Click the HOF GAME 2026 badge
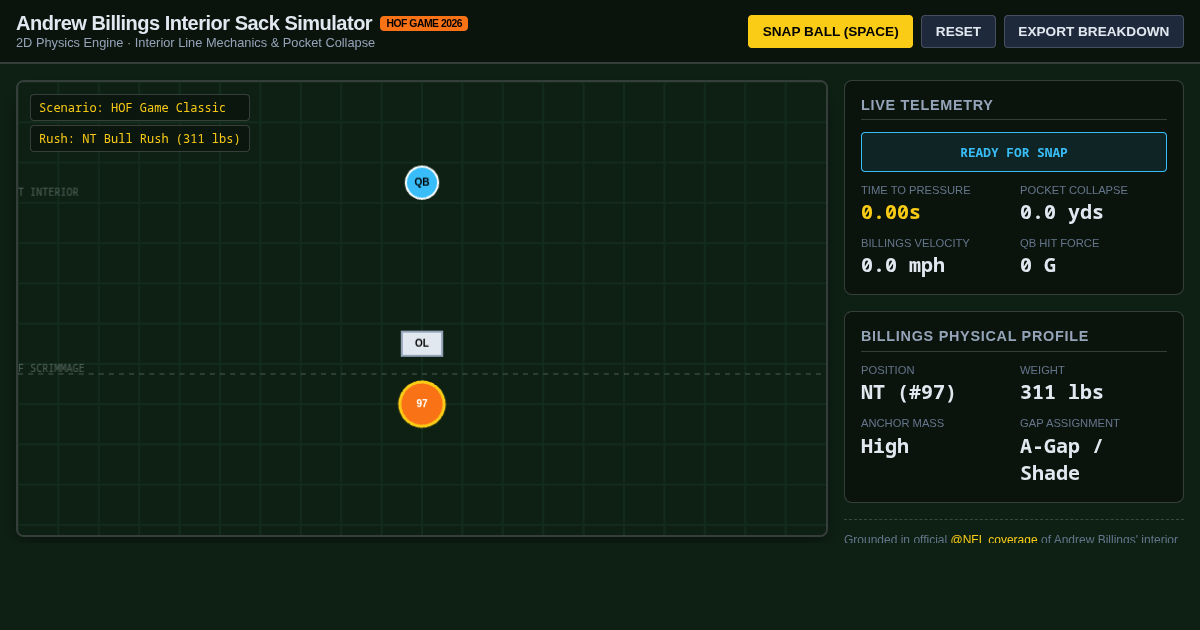Viewport: 1200px width, 630px height. point(424,23)
